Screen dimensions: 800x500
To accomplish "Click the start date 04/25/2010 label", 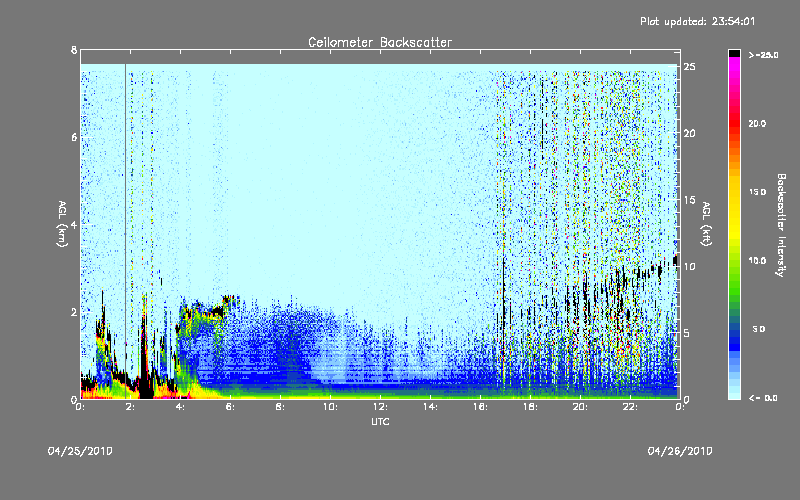I will 80,451.
